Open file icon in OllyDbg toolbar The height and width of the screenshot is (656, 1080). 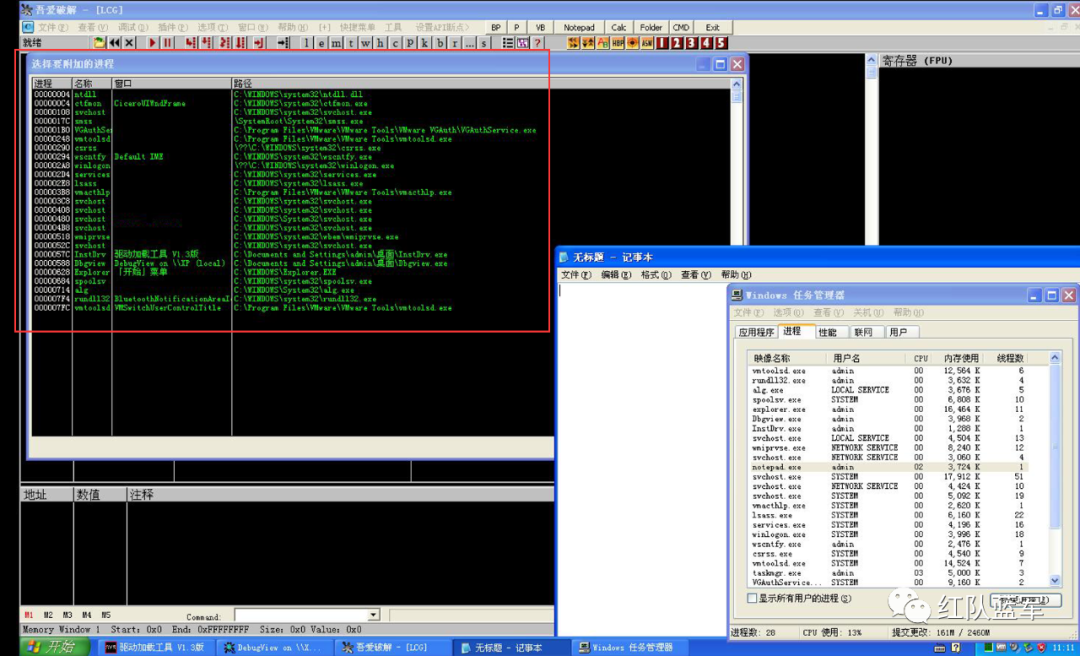tap(99, 43)
